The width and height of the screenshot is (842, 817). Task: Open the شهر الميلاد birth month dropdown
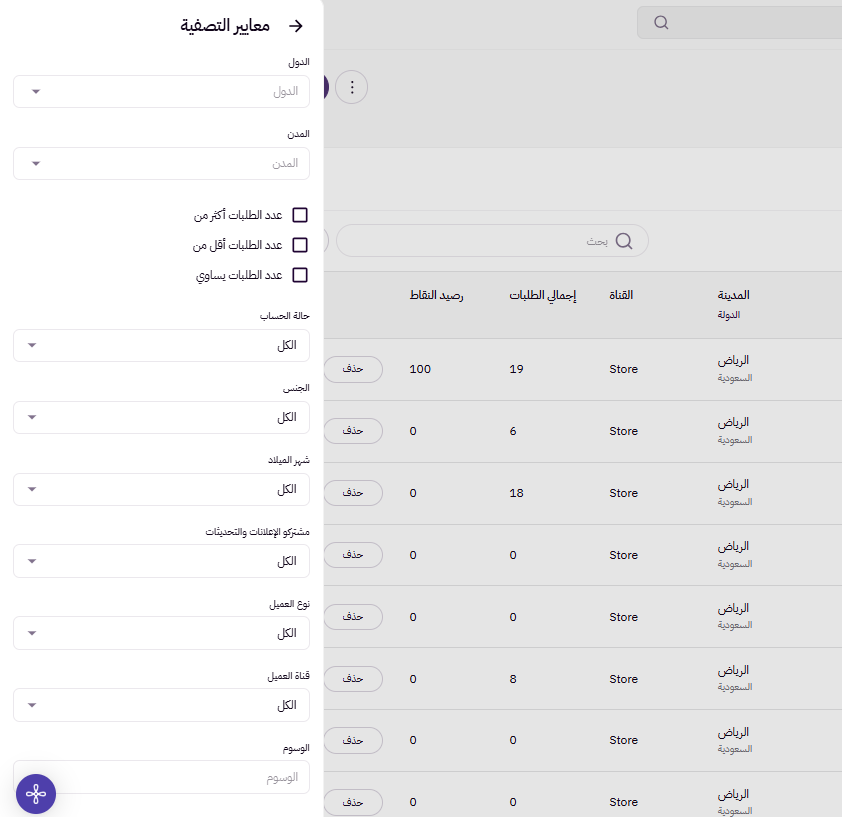(x=161, y=489)
